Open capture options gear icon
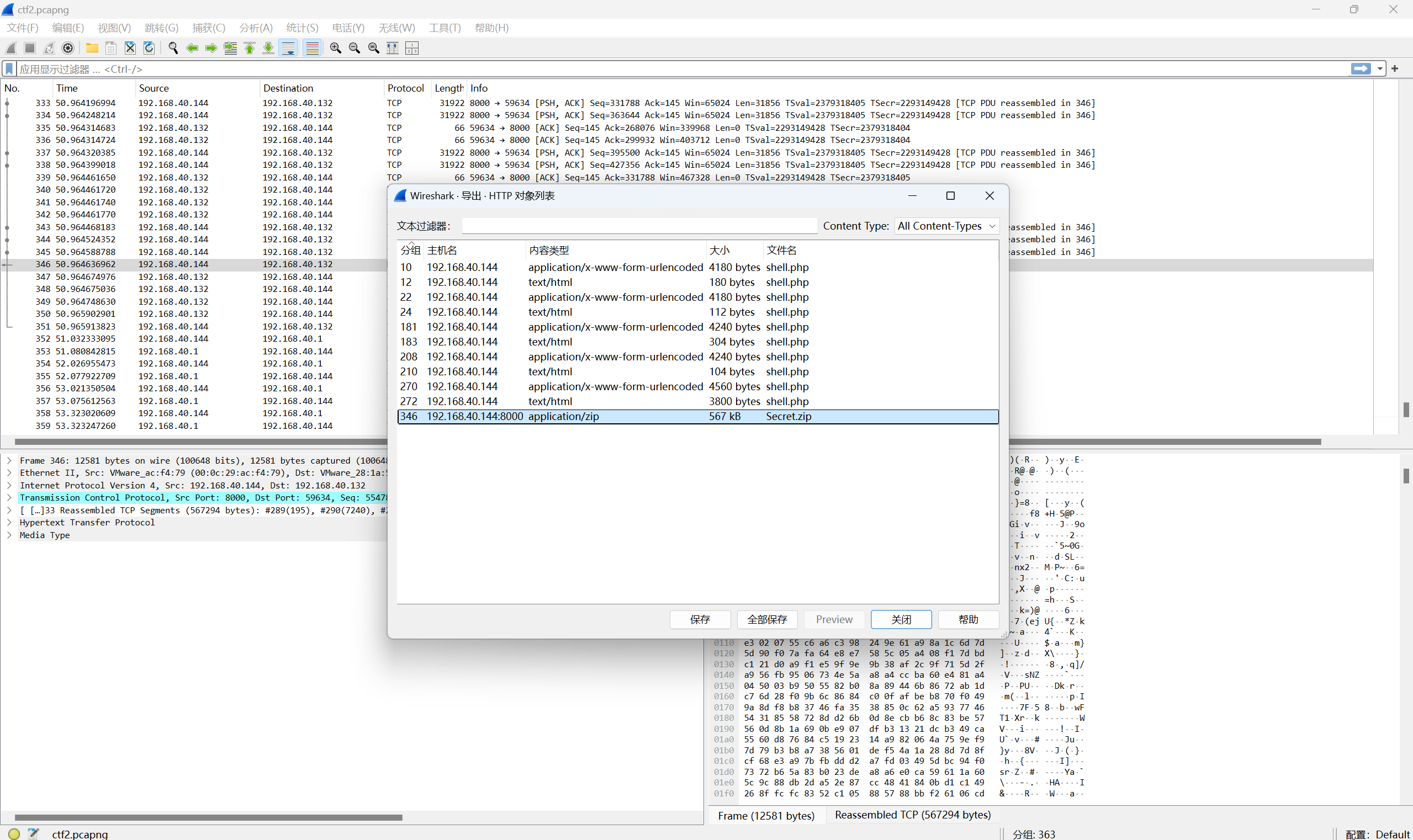 68,48
